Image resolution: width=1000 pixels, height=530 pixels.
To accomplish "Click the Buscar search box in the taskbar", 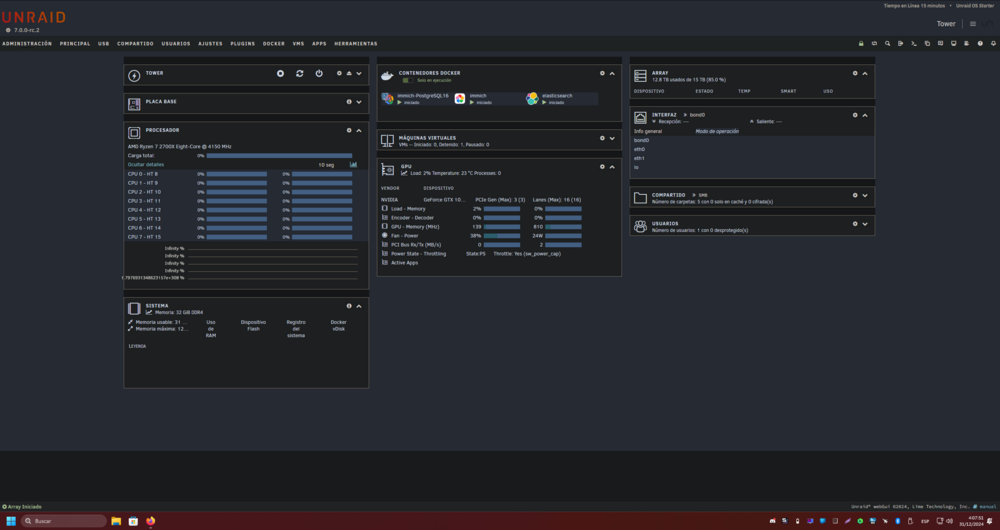I will click(x=64, y=521).
